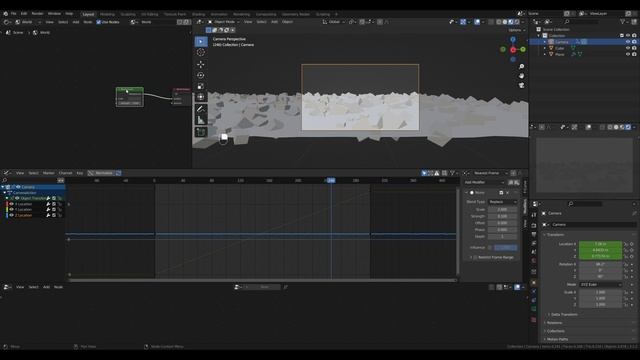Toggle visibility eye of Z Location channel

(11, 215)
